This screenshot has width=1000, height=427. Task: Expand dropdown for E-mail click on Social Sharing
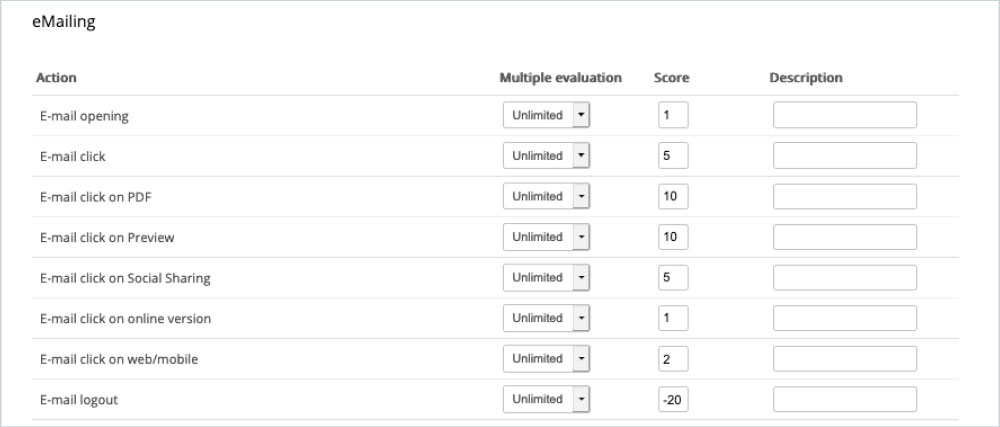coord(546,277)
